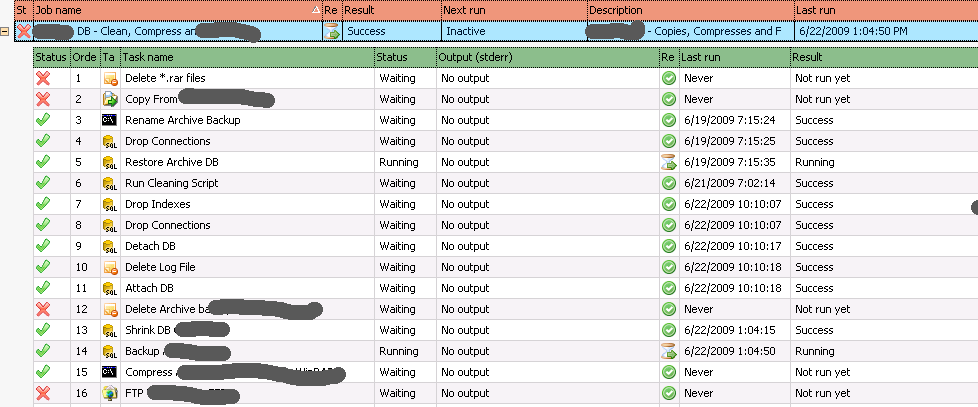Click the FTP task globe icon
Screen dimensions: 978x407
tap(110, 393)
